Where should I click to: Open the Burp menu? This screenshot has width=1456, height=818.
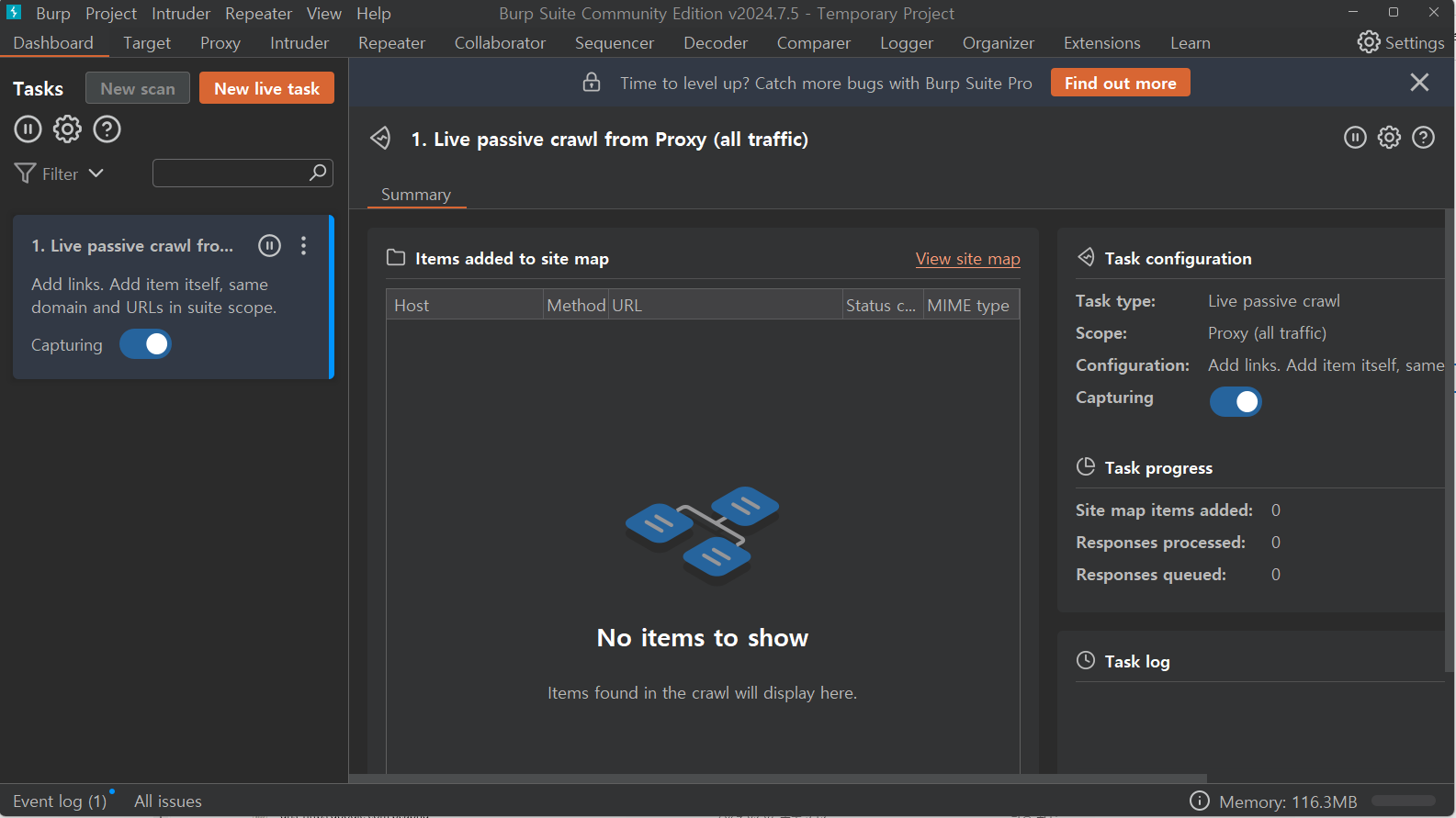pyautogui.click(x=53, y=14)
